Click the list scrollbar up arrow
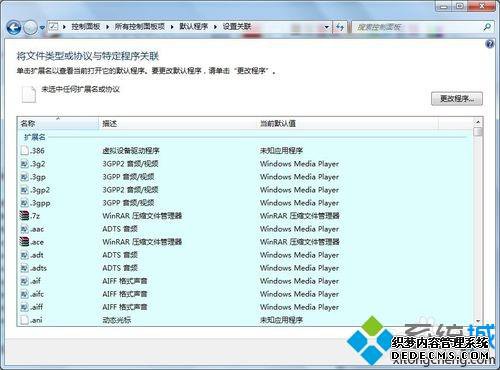The image size is (500, 370). click(478, 122)
